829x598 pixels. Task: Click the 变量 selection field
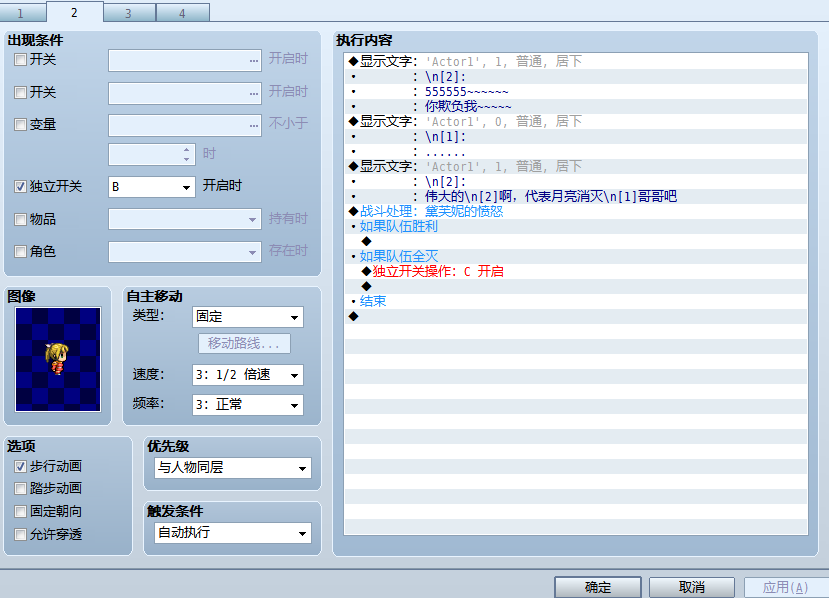coord(185,126)
